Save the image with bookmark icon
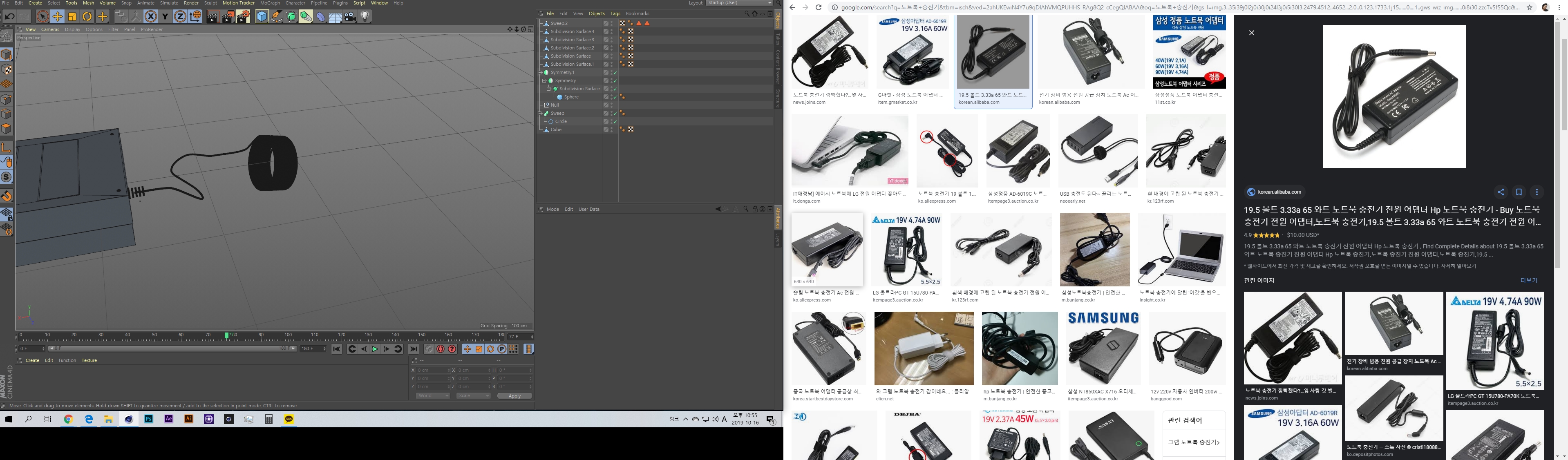Image resolution: width=1568 pixels, height=460 pixels. coord(1519,192)
